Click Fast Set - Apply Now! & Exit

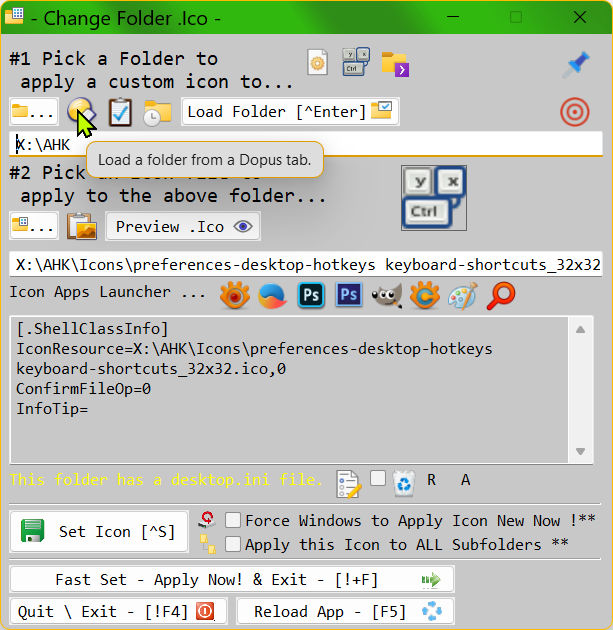click(232, 579)
